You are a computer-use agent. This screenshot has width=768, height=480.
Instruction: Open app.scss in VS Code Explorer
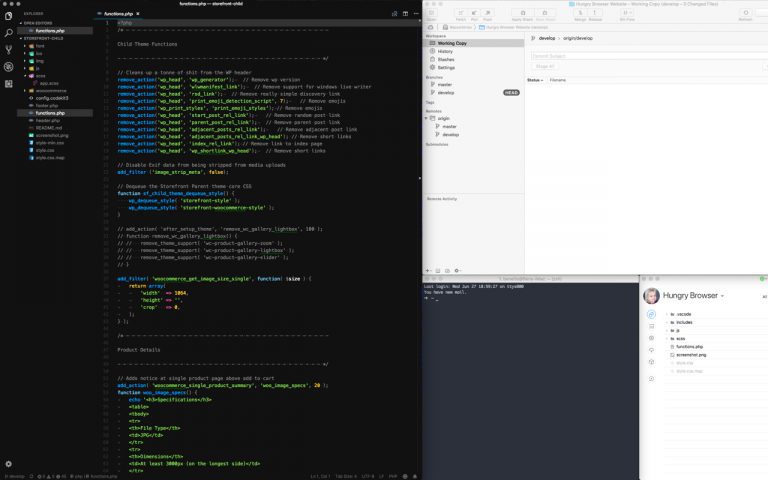(48, 83)
